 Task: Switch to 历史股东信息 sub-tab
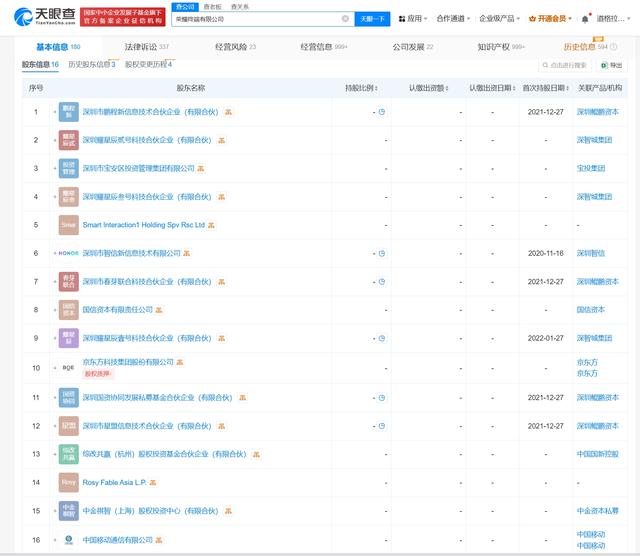tap(92, 64)
